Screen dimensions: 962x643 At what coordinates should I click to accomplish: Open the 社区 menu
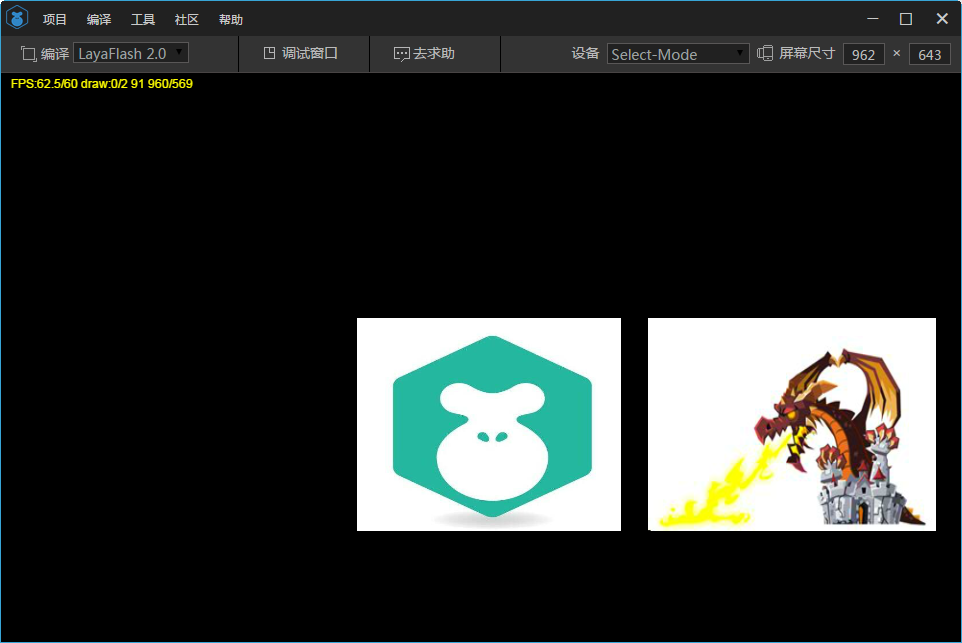click(x=186, y=19)
